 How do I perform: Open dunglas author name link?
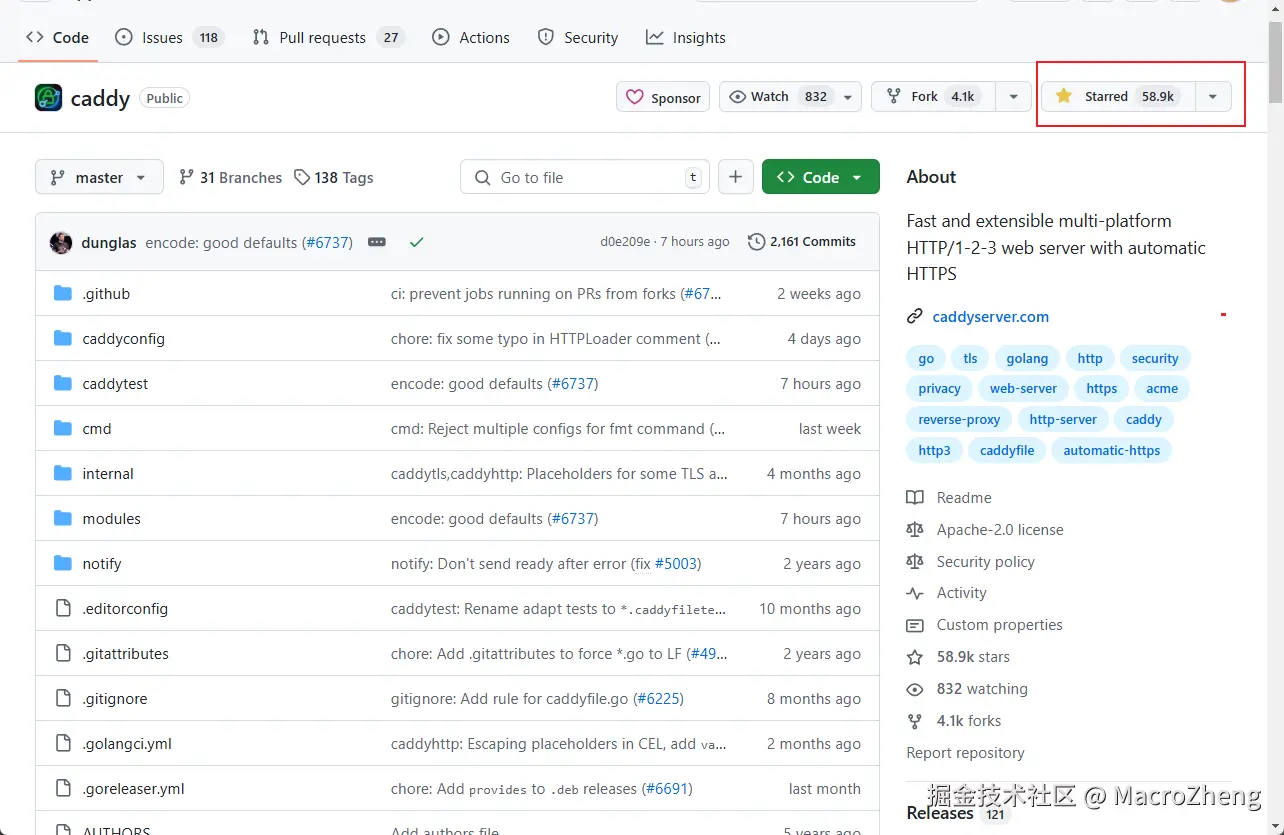coord(109,242)
